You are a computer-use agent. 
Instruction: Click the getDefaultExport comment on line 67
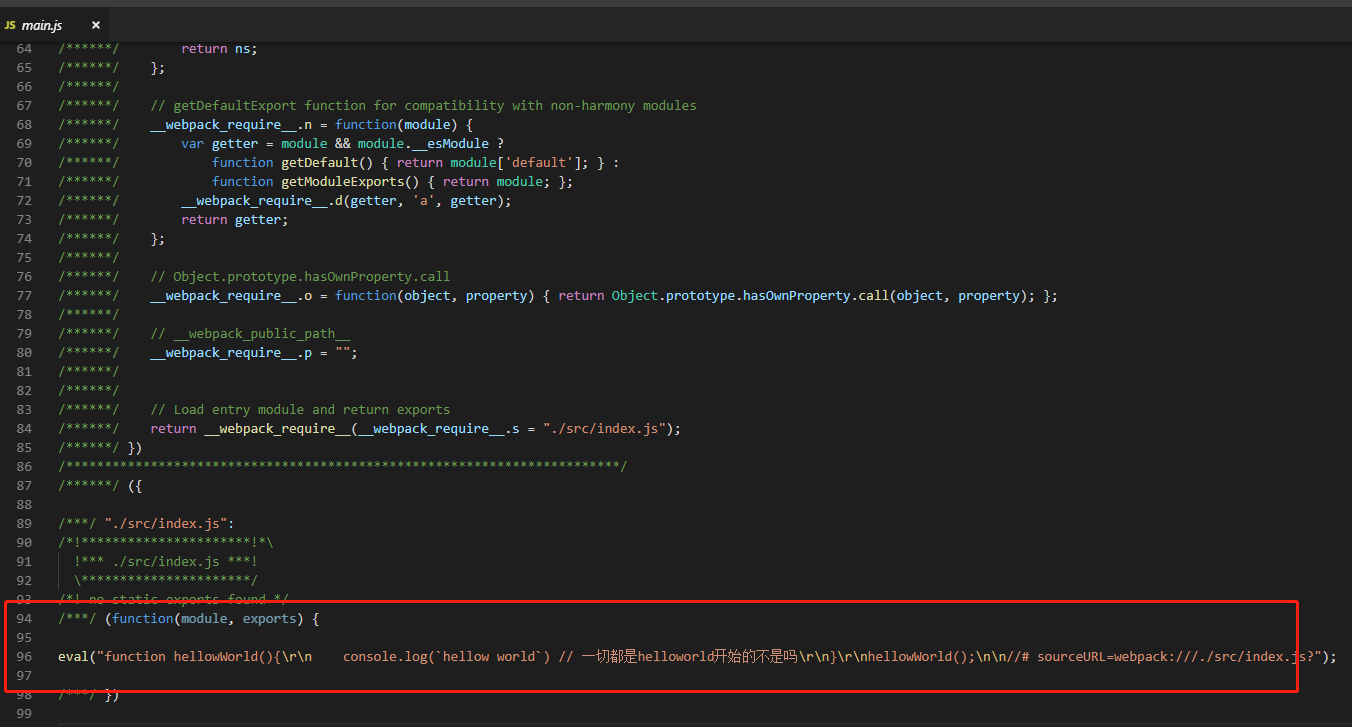tap(423, 105)
